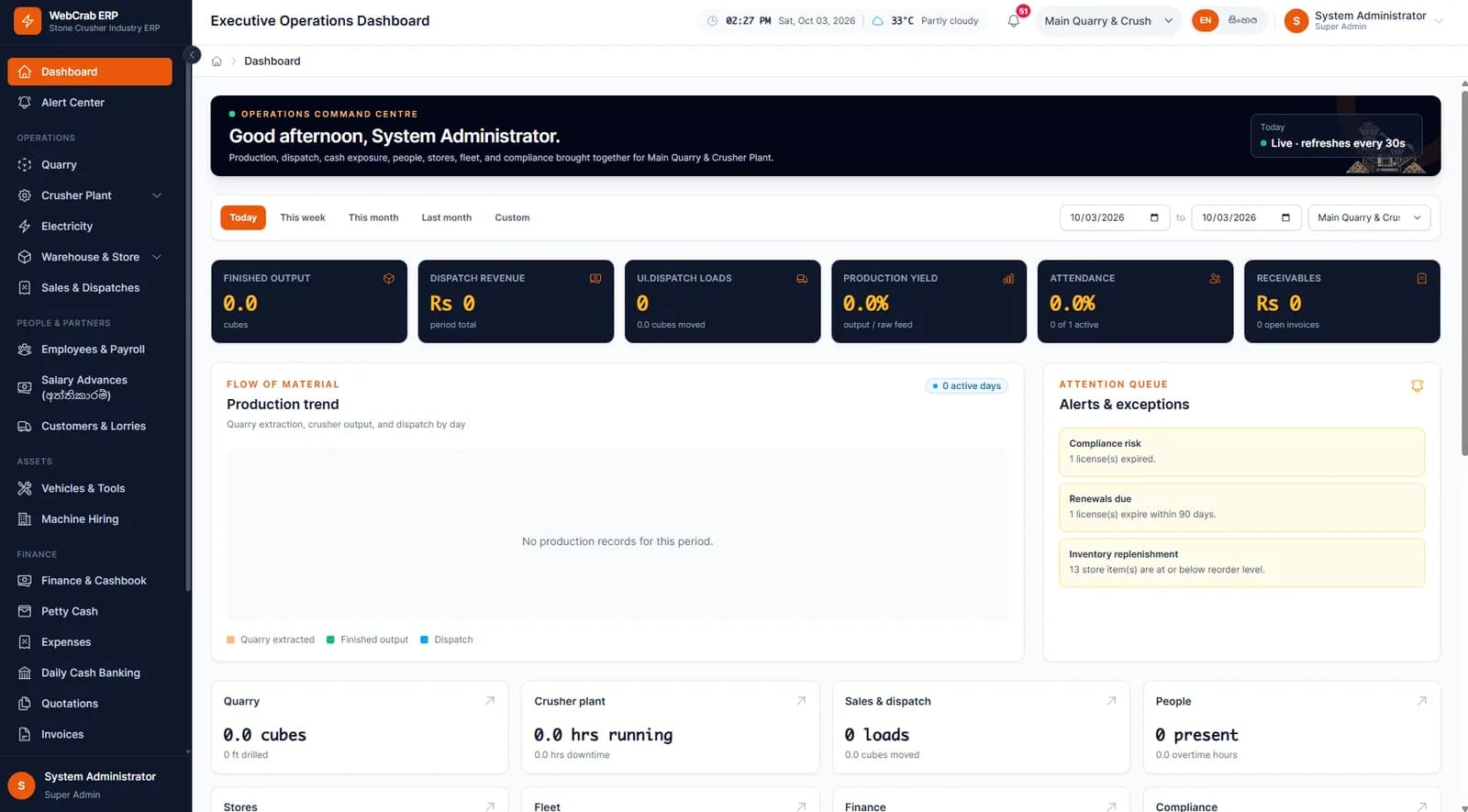Screen dimensions: 1468x812
Task: Open the start date calendar picker
Action: point(1154,217)
